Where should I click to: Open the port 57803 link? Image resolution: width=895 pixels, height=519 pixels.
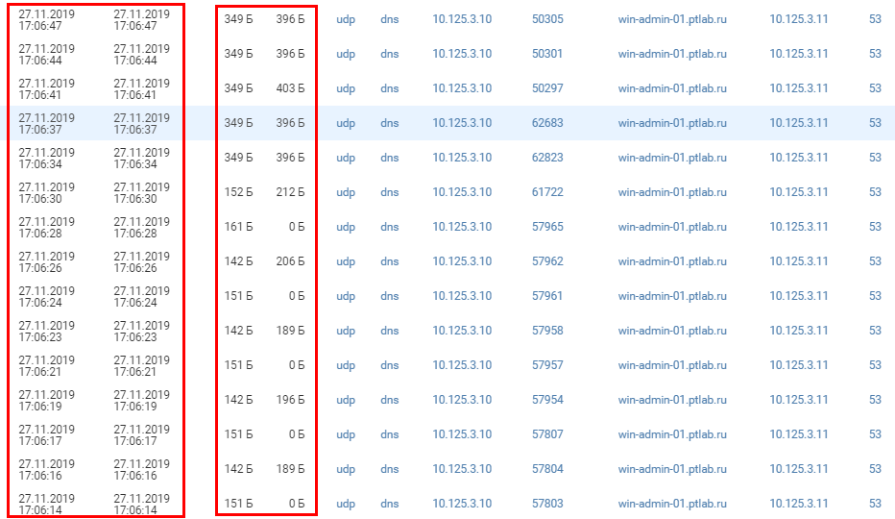pos(547,504)
